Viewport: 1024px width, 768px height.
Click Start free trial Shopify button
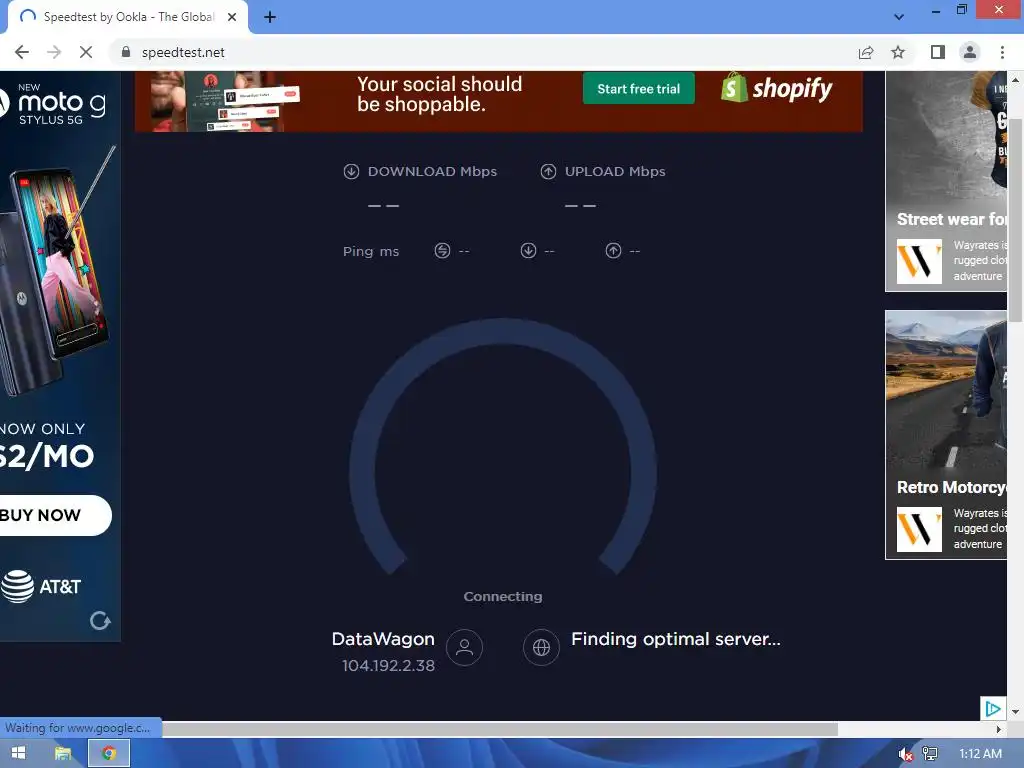click(x=639, y=89)
